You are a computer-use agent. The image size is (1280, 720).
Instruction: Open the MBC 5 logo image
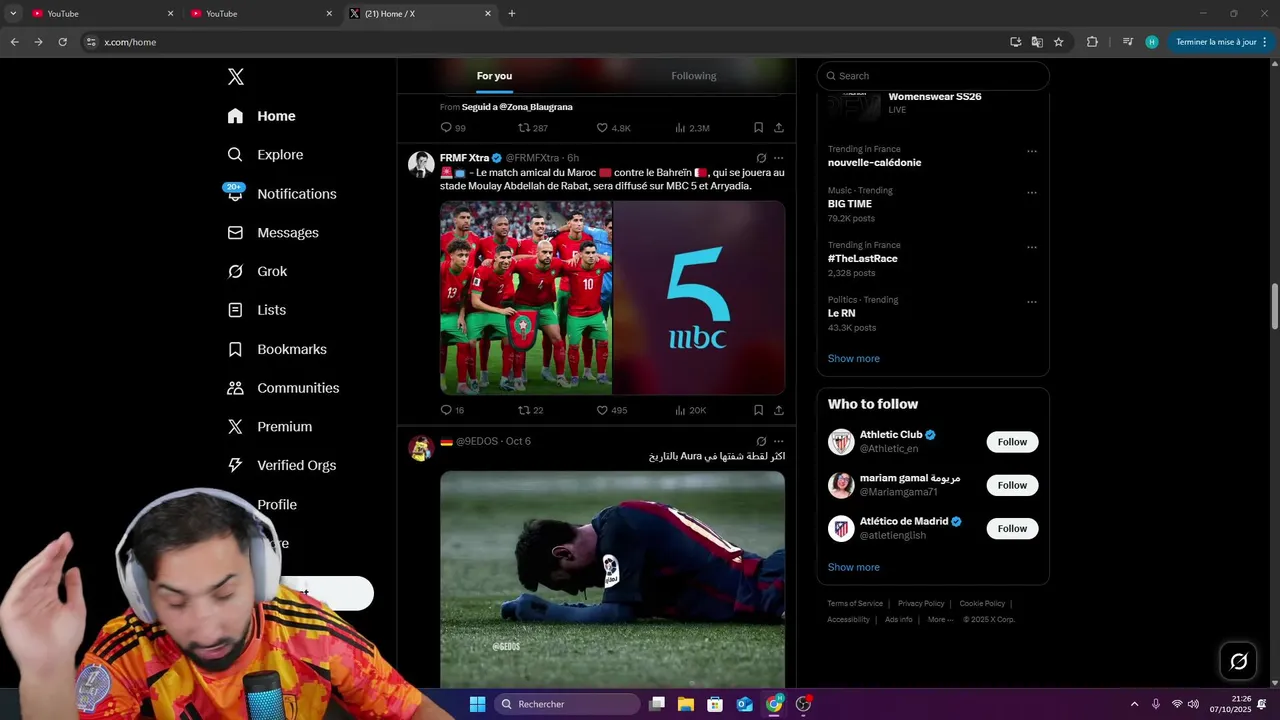pyautogui.click(x=699, y=298)
